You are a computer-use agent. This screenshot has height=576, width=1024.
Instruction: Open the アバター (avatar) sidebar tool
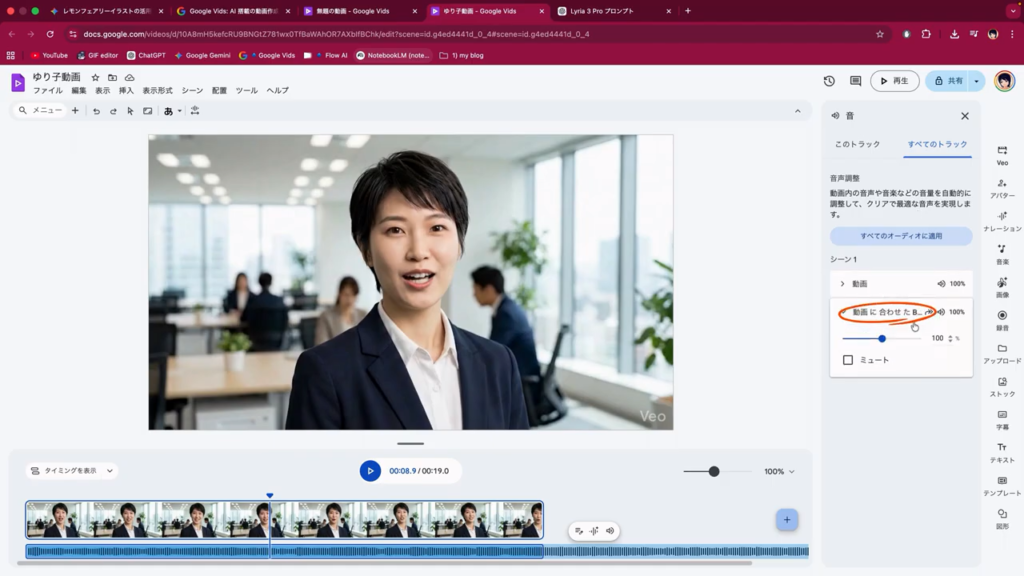(x=1002, y=187)
